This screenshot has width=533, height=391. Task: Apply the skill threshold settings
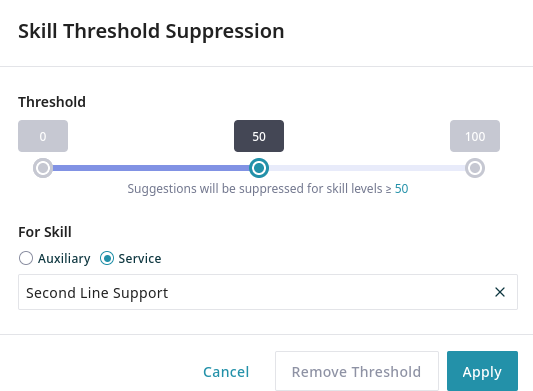pos(482,371)
